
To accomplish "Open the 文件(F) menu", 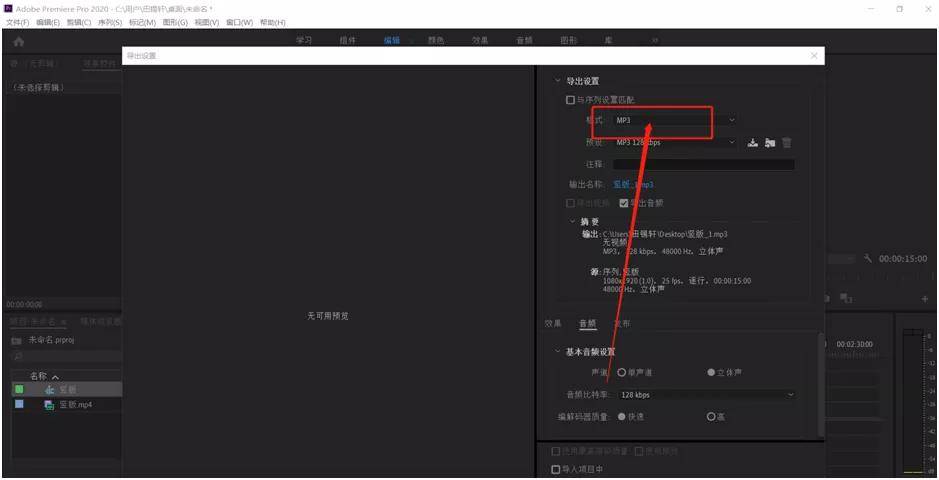I will [x=17, y=22].
